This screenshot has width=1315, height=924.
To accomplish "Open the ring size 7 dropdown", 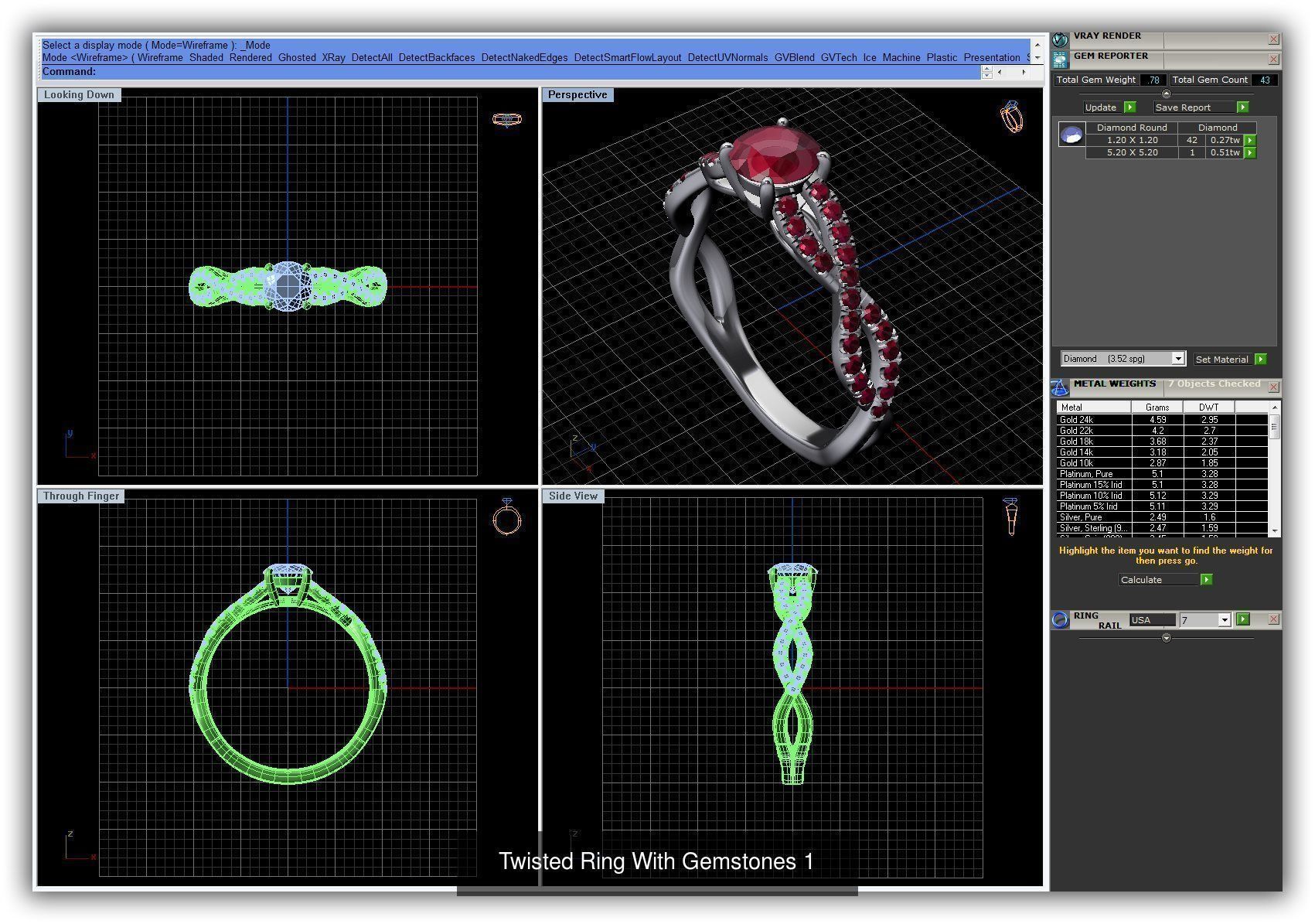I will [x=1224, y=620].
